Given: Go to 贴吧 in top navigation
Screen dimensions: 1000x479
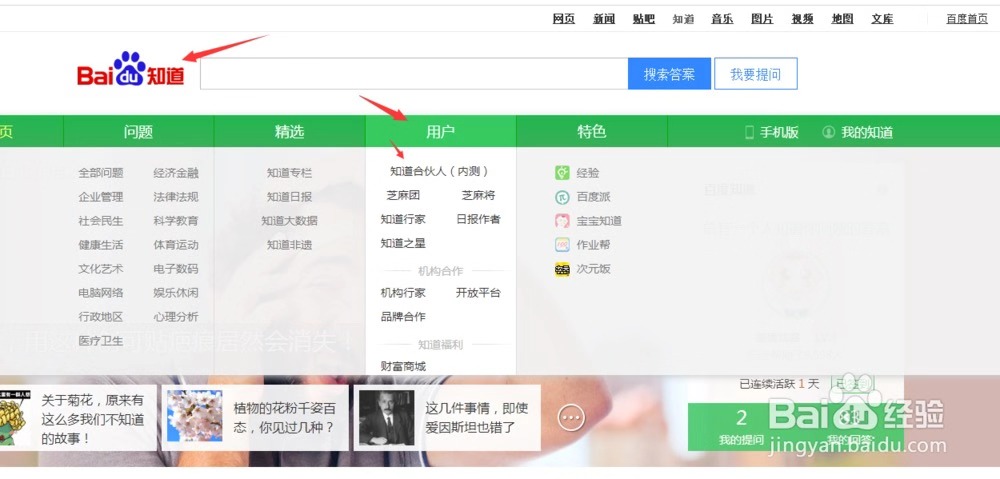Looking at the screenshot, I should coord(643,19).
